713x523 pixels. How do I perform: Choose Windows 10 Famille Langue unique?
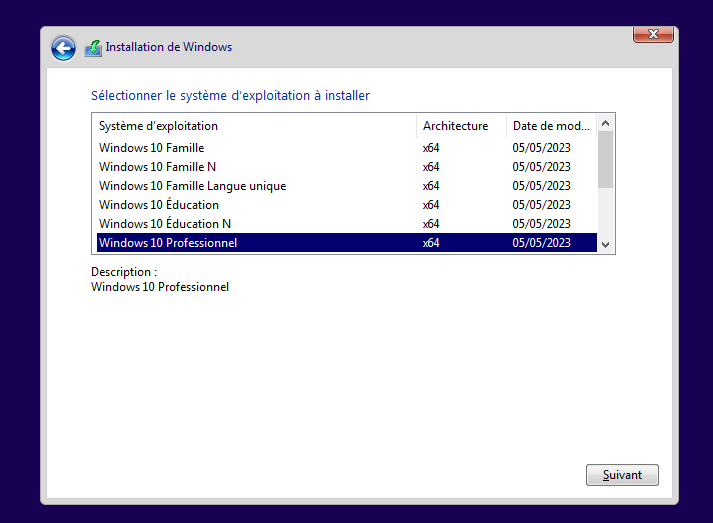point(192,186)
